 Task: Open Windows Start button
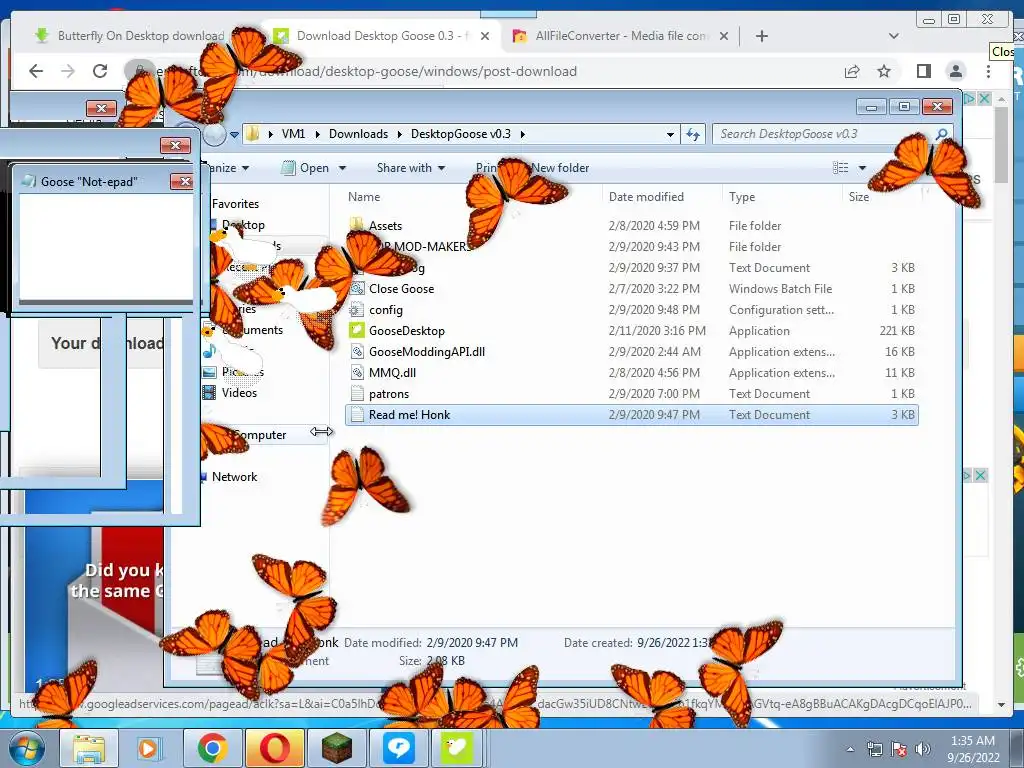[x=25, y=748]
